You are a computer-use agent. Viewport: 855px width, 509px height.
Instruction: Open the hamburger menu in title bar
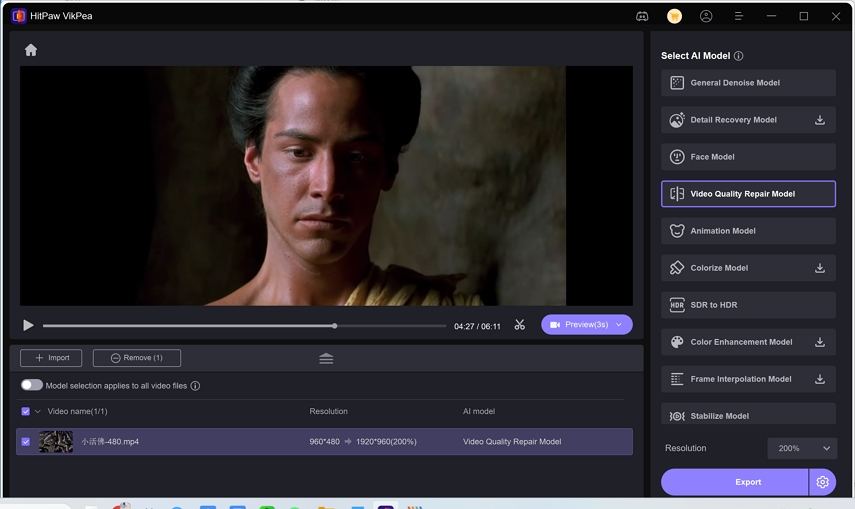pos(738,16)
